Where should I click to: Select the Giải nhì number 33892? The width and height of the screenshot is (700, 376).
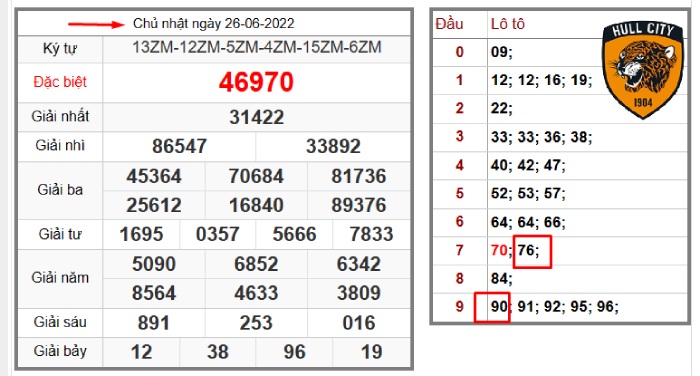[333, 146]
